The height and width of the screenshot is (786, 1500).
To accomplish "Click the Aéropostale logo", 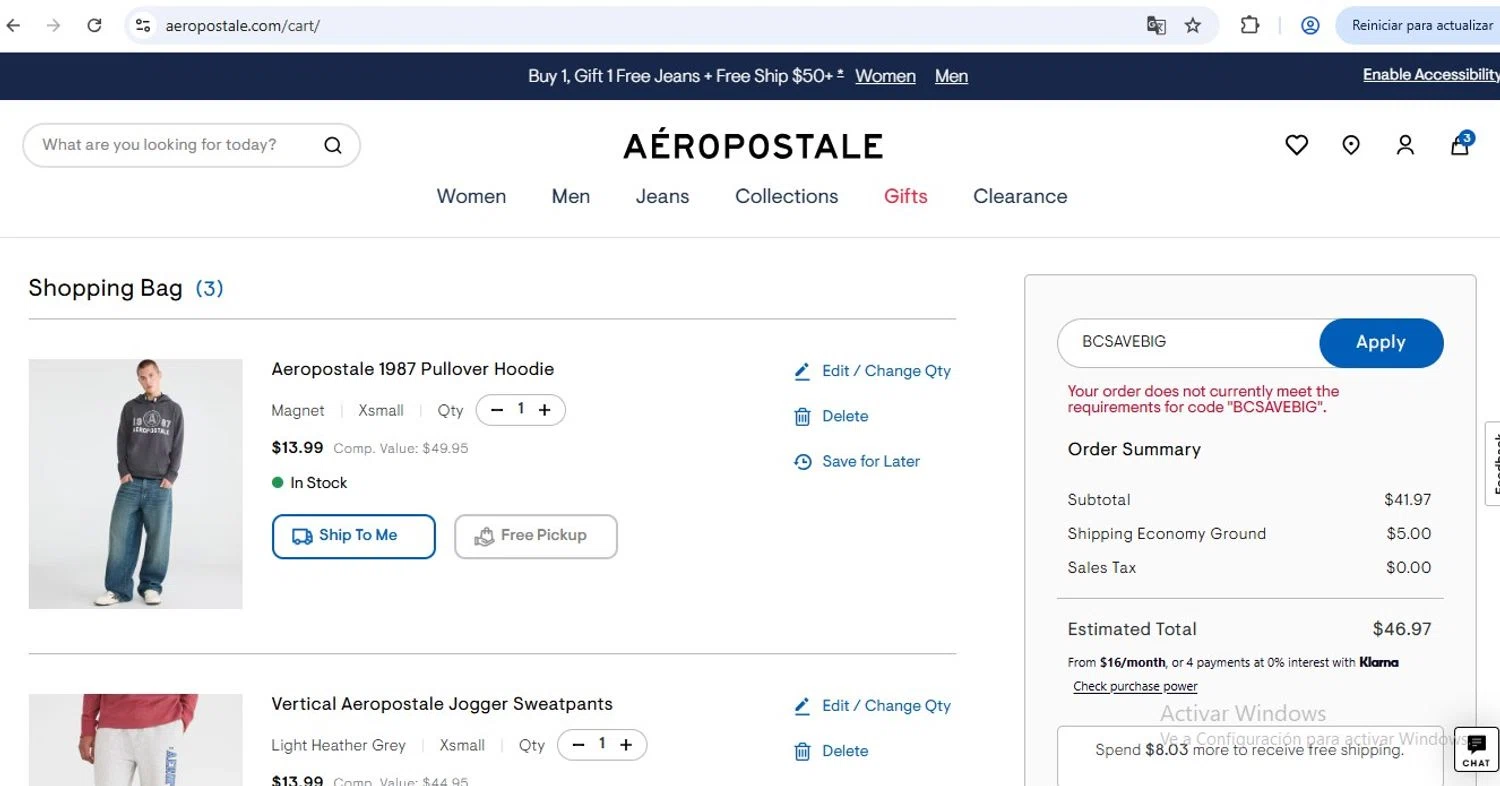I will pyautogui.click(x=753, y=146).
